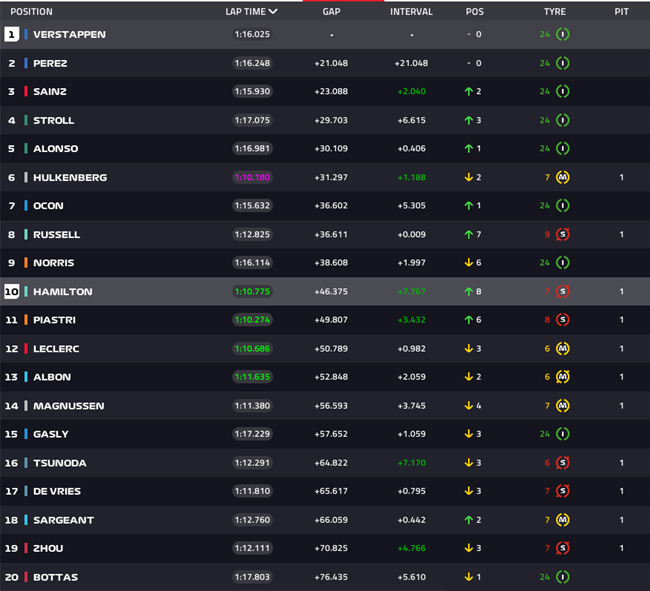Click Hulkenberg's purple lap time 1:10.180
This screenshot has height=591, width=650.
click(252, 177)
